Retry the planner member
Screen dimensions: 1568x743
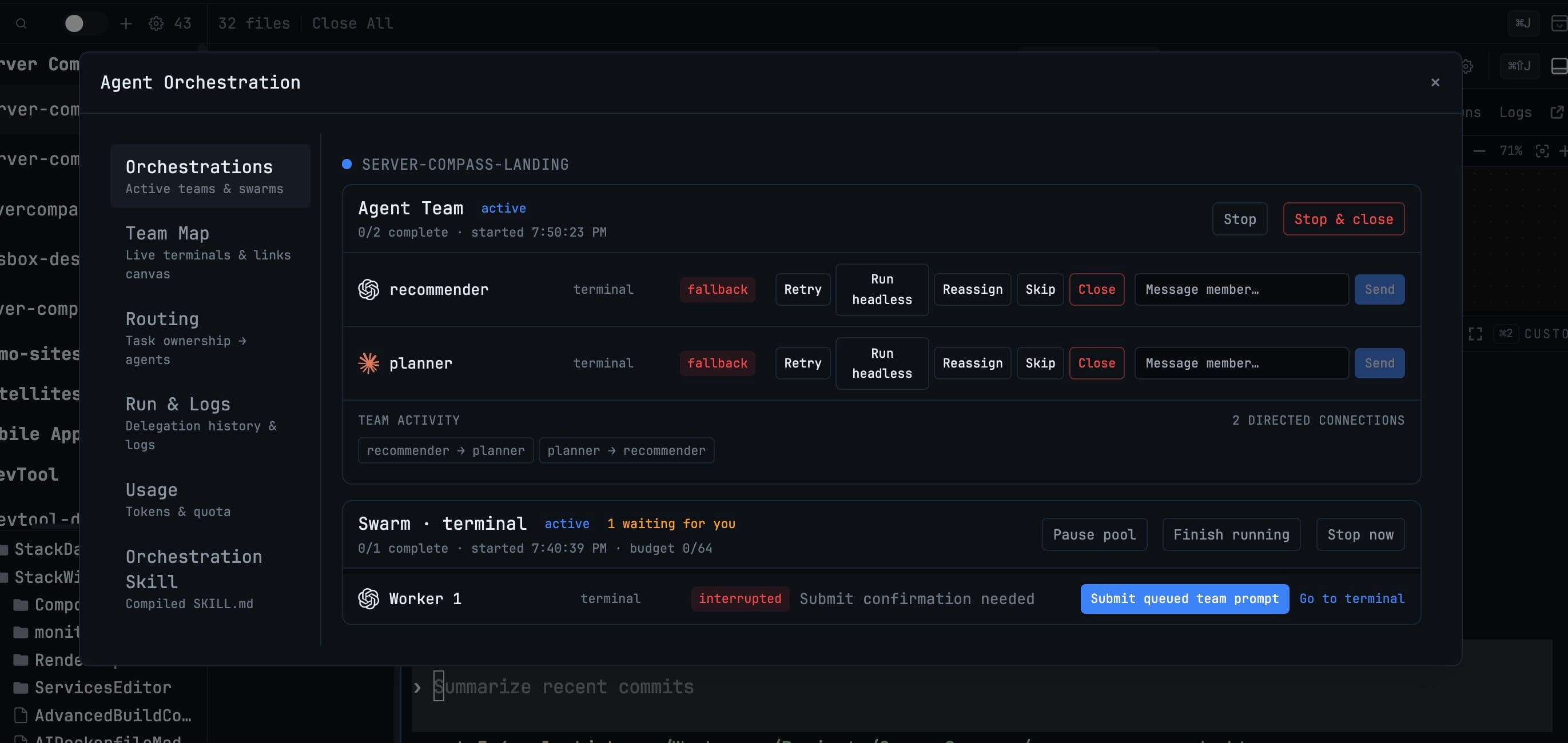(802, 363)
